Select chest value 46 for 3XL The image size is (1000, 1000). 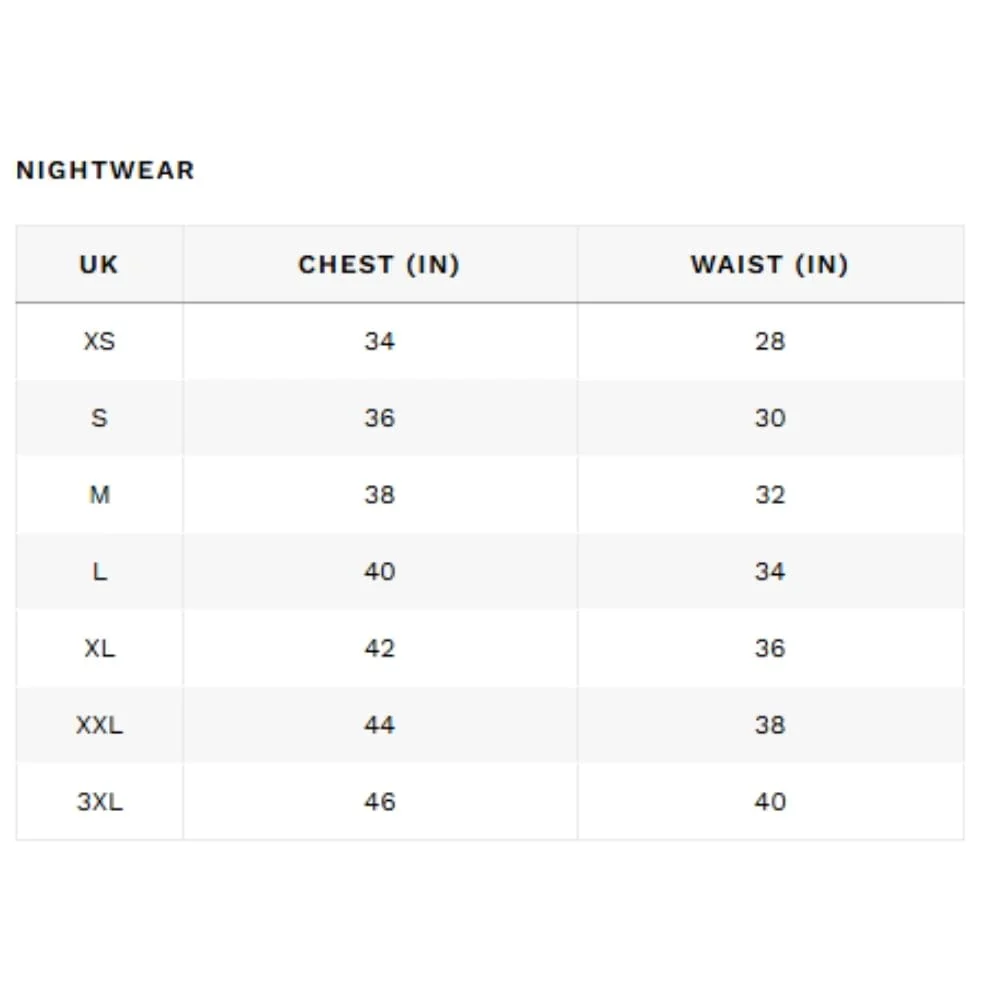coord(380,802)
